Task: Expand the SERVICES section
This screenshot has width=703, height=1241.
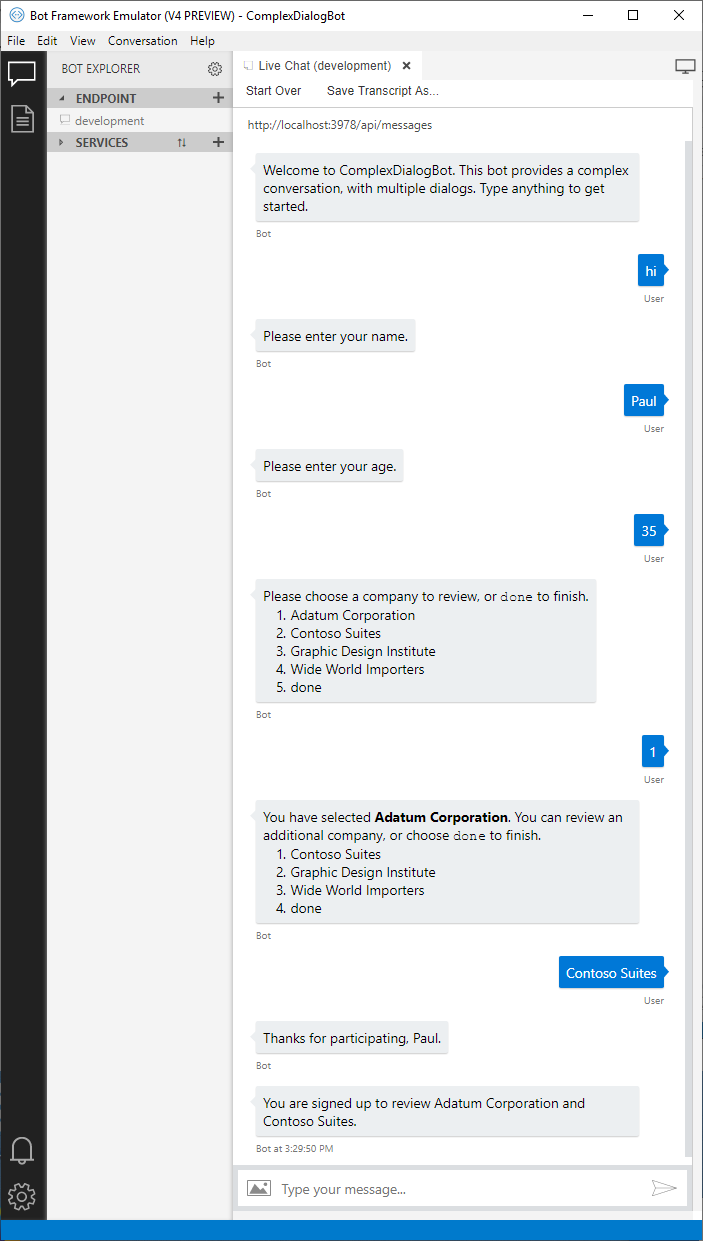Action: 62,142
